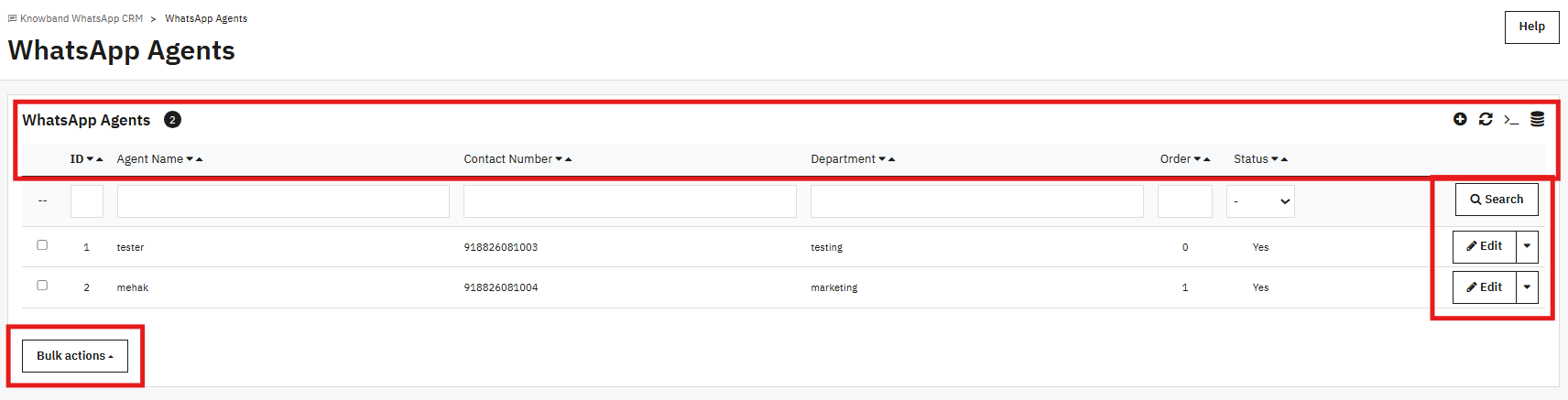Click the agent name 'mehak'

[133, 287]
